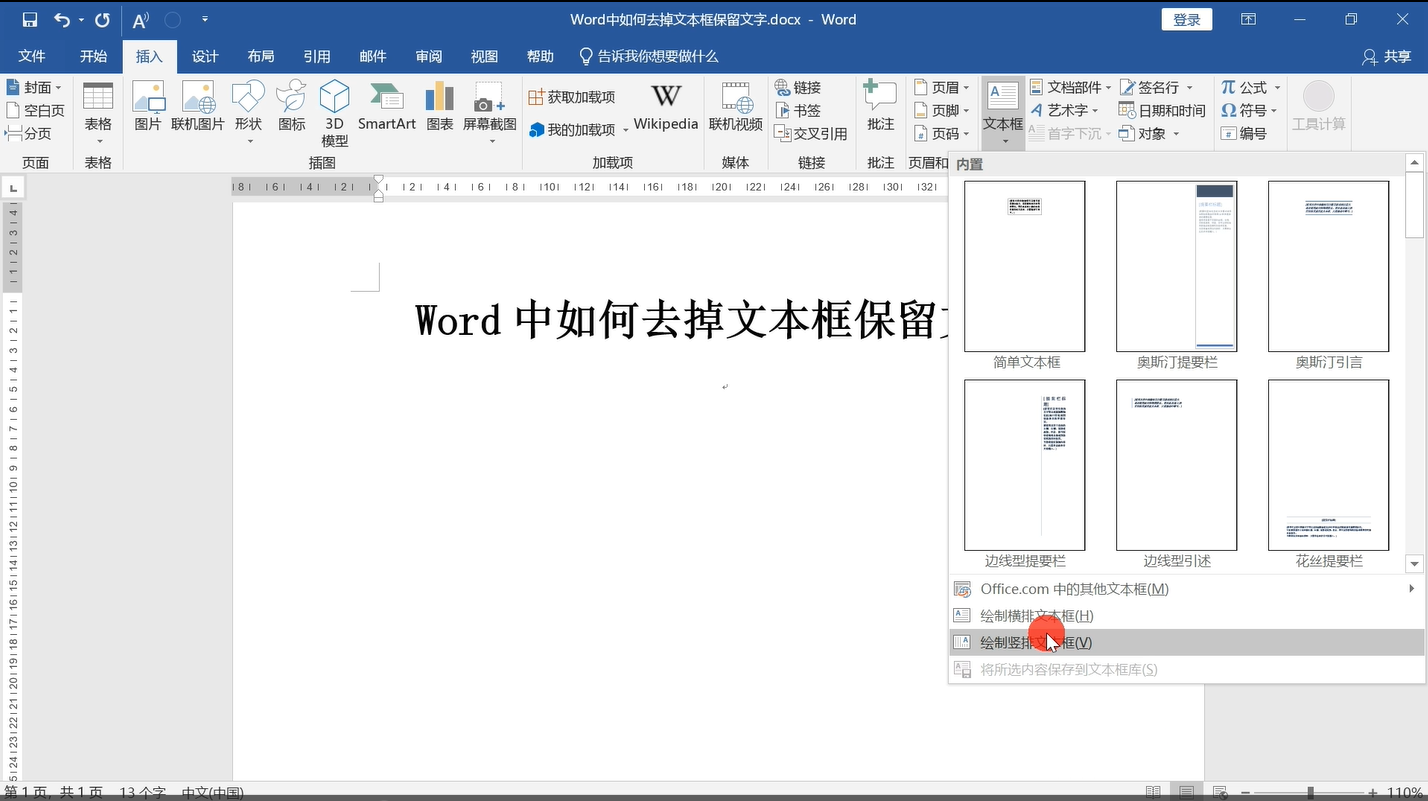Viewport: 1428px width, 801px height.
Task: Insert a chart using 图表
Action: 439,107
